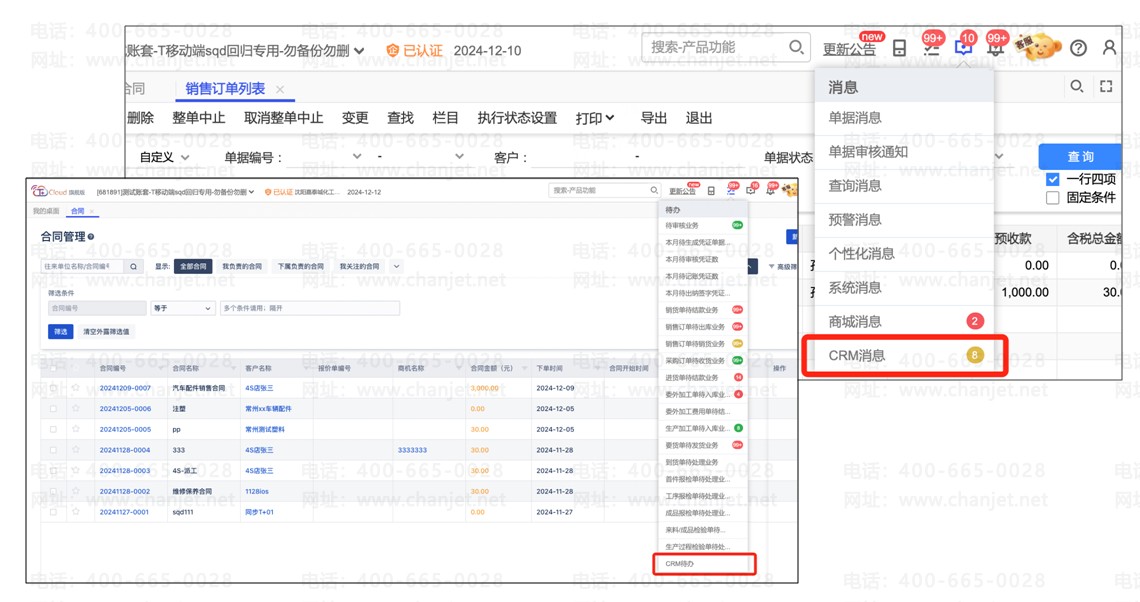Toggle the 一行四项 checkbox

tap(1052, 179)
